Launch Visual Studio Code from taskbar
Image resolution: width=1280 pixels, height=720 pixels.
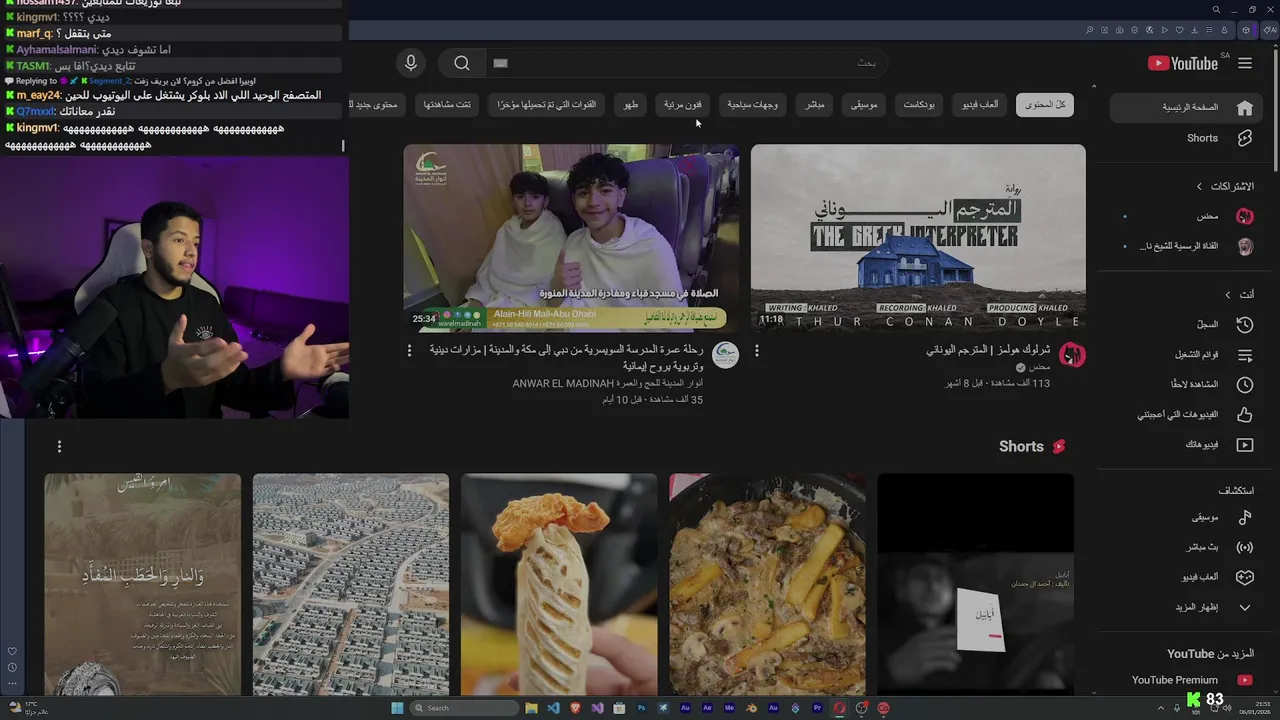(x=553, y=708)
